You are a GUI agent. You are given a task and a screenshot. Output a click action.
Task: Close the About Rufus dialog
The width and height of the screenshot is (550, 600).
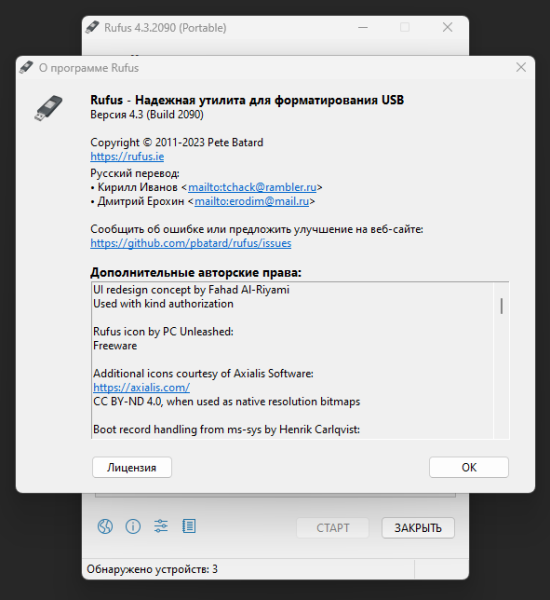[521, 67]
